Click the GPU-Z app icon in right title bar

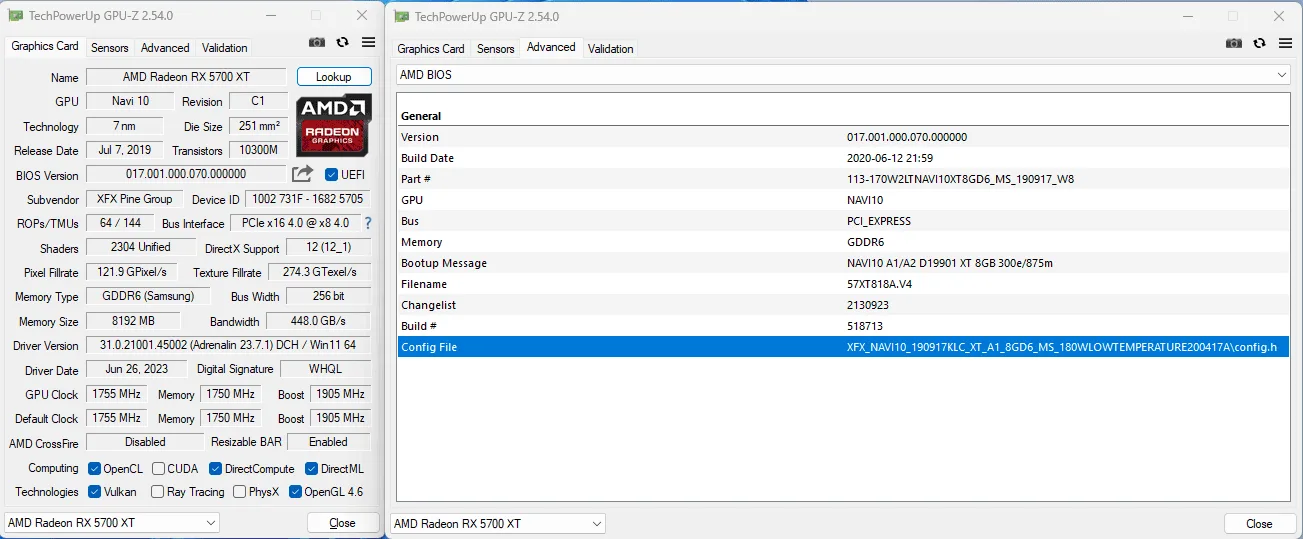coord(401,16)
